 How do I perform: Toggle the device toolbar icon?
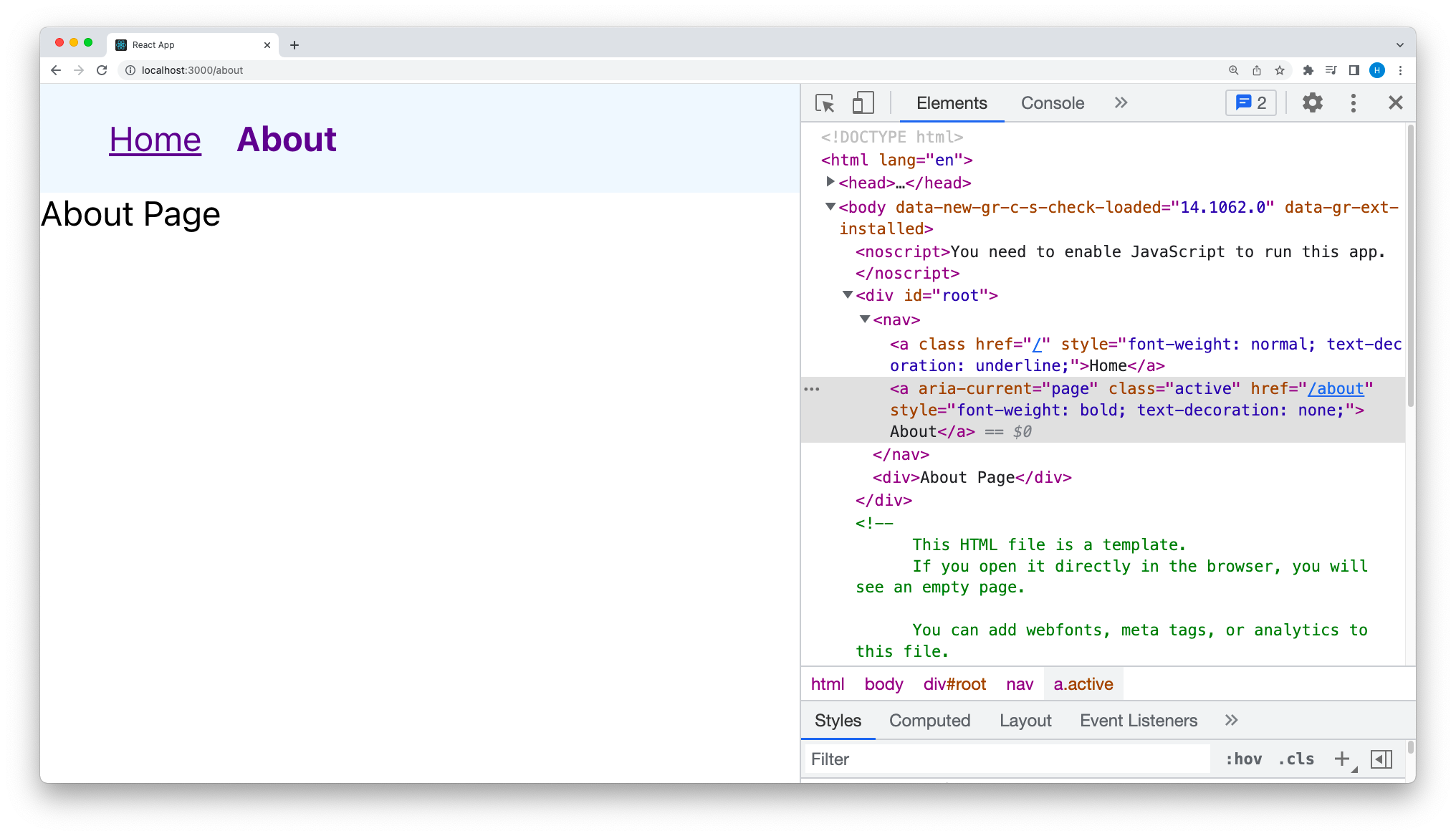point(863,103)
